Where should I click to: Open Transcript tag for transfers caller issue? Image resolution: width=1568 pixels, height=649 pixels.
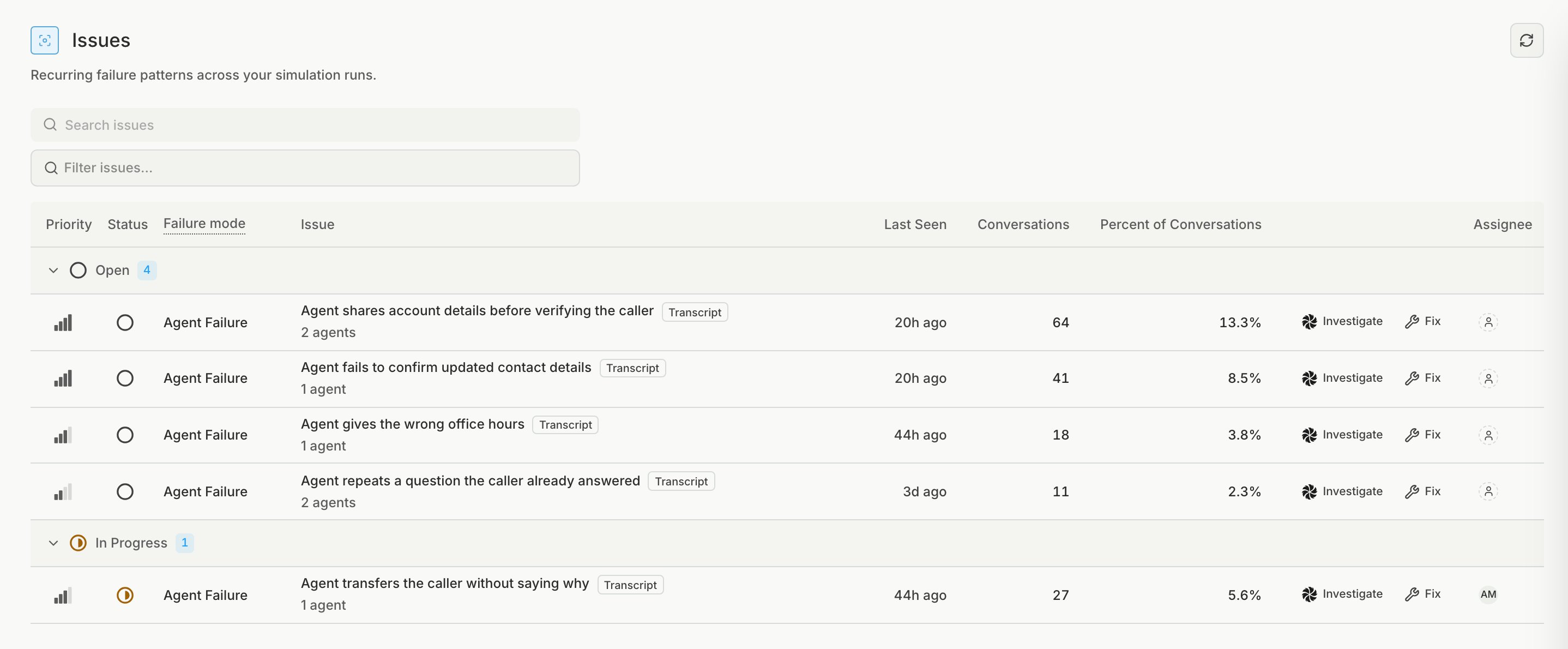click(630, 585)
